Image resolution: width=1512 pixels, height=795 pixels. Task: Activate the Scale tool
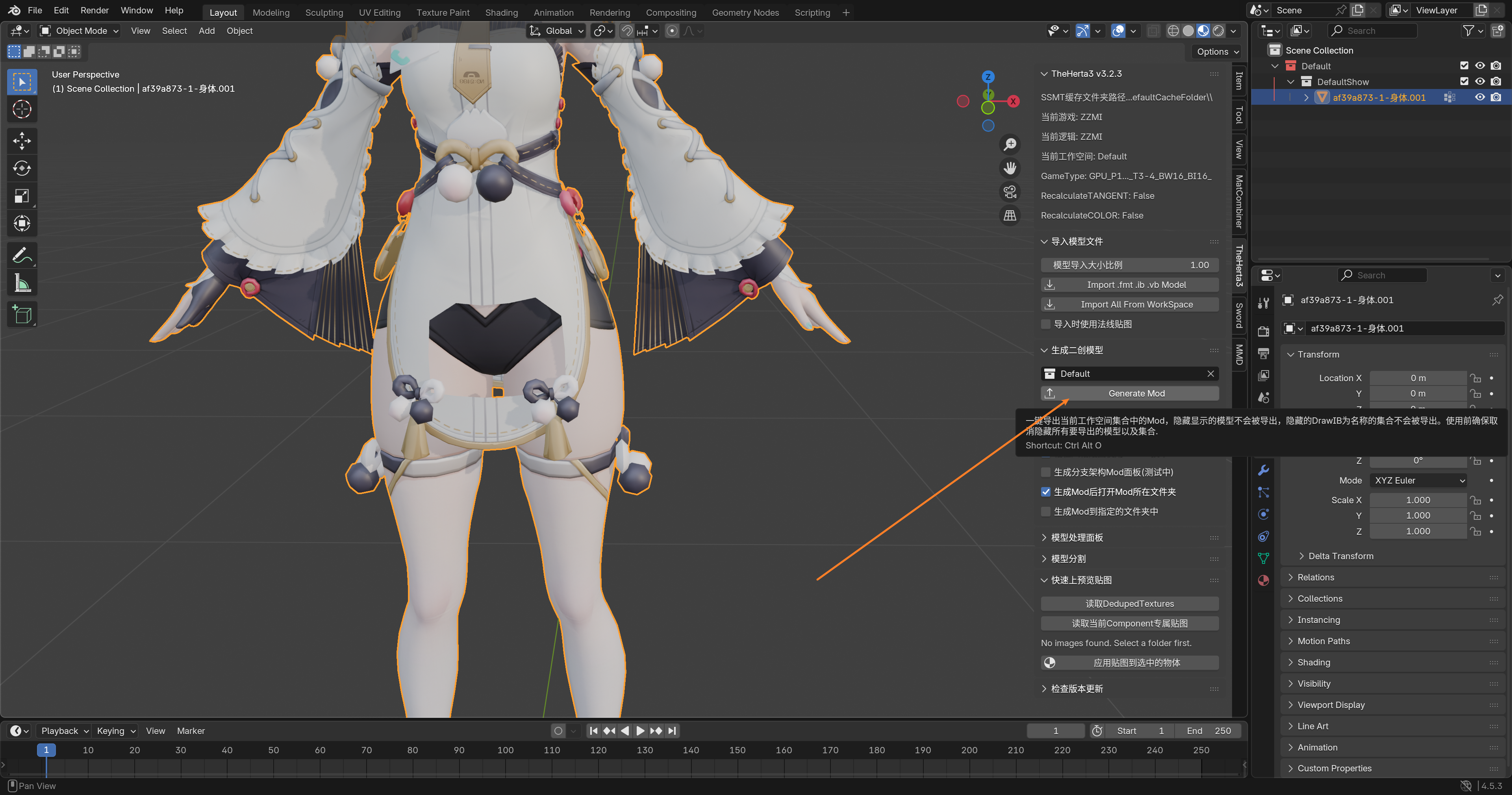(x=22, y=196)
